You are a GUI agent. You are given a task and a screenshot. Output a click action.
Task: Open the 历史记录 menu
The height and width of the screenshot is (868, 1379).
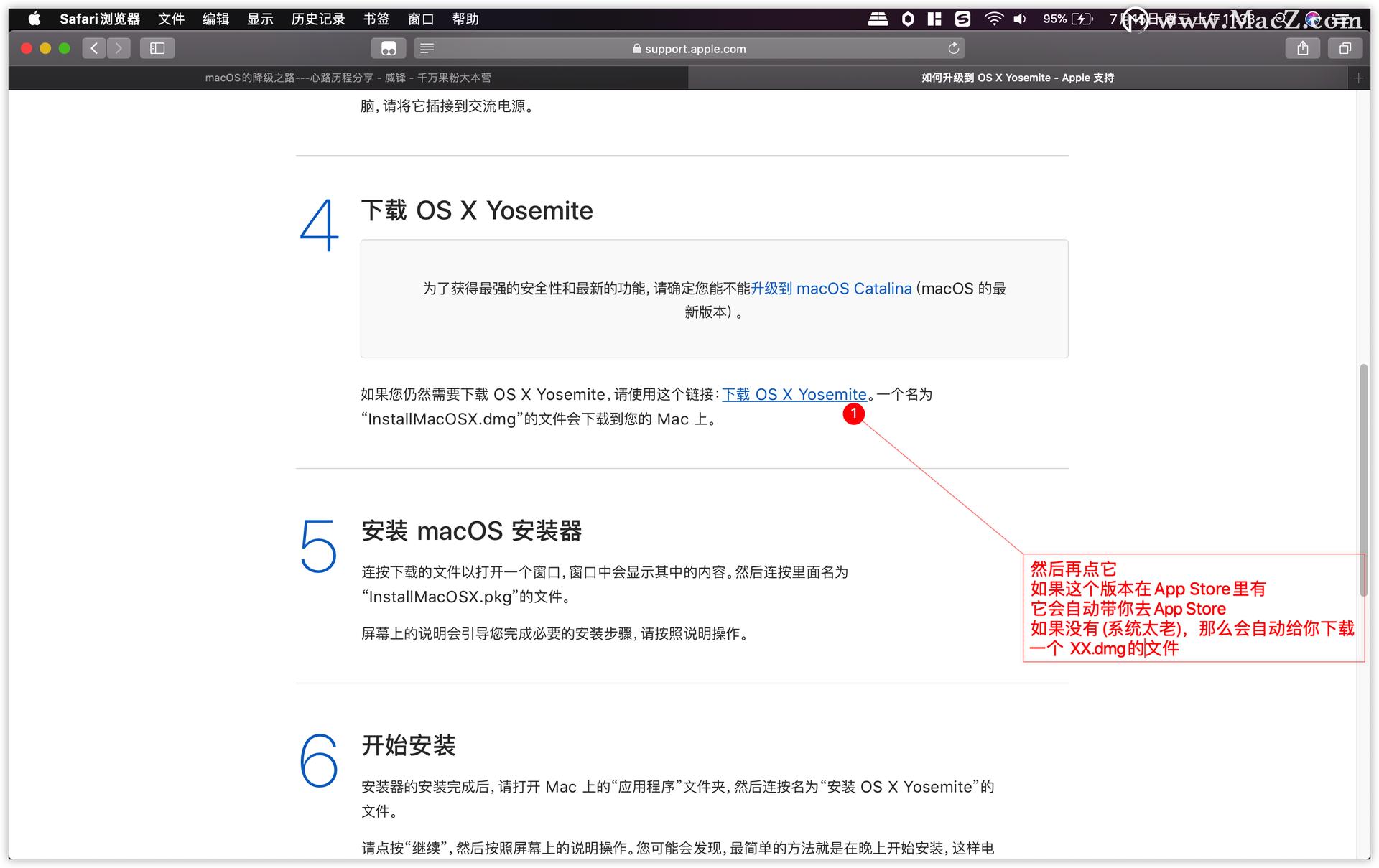(x=317, y=19)
